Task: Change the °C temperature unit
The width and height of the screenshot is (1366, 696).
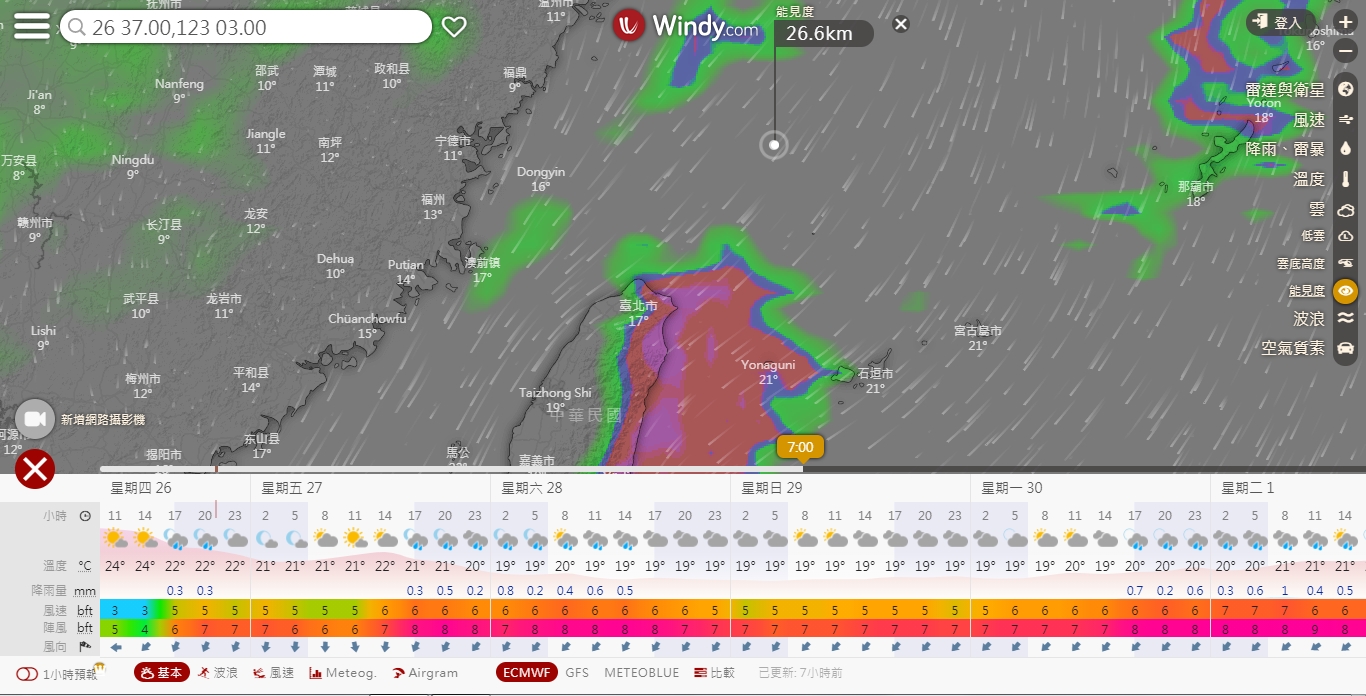Action: [x=85, y=566]
